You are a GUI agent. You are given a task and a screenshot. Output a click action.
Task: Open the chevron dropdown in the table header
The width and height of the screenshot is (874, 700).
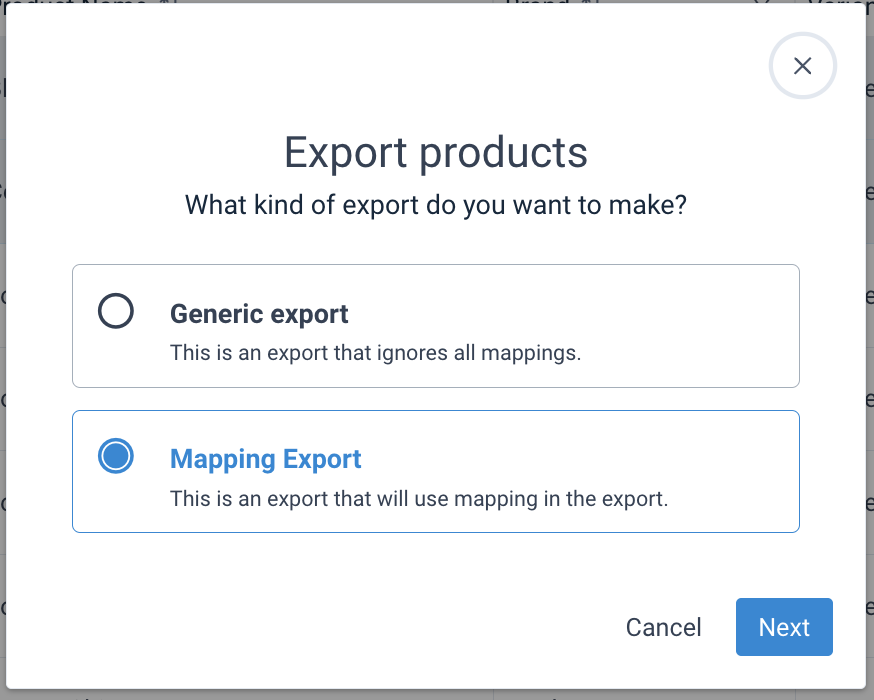761,3
